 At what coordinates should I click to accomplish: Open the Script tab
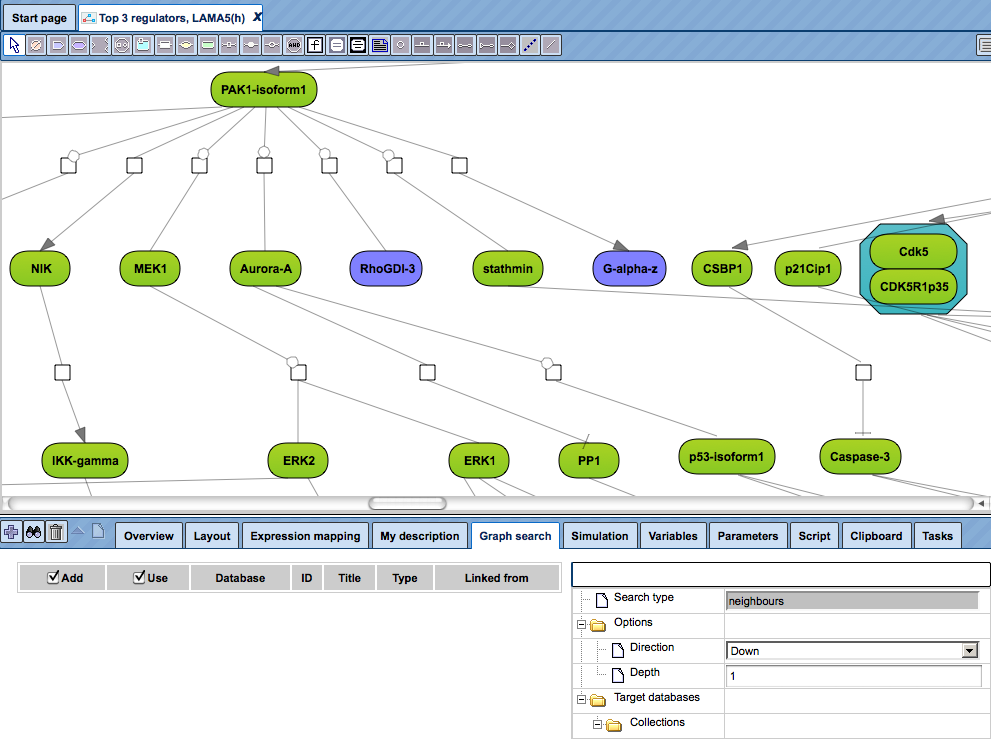814,535
